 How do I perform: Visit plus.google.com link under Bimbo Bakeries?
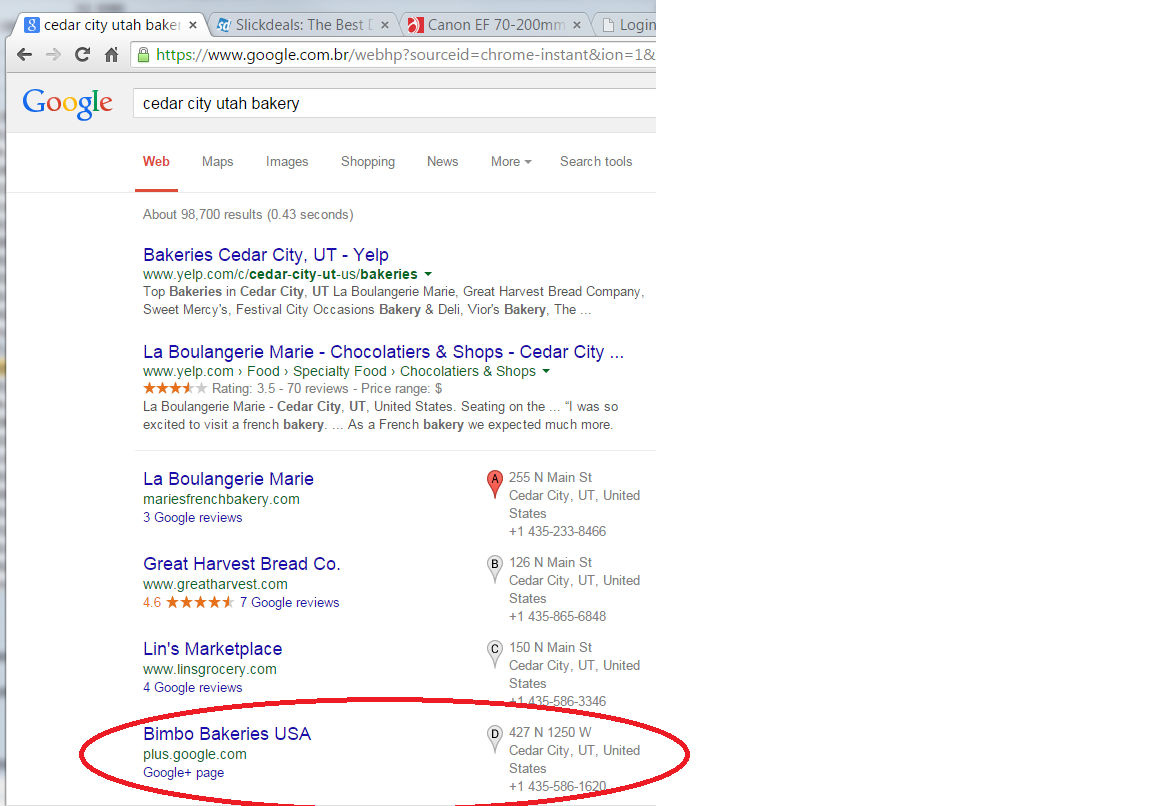[195, 755]
